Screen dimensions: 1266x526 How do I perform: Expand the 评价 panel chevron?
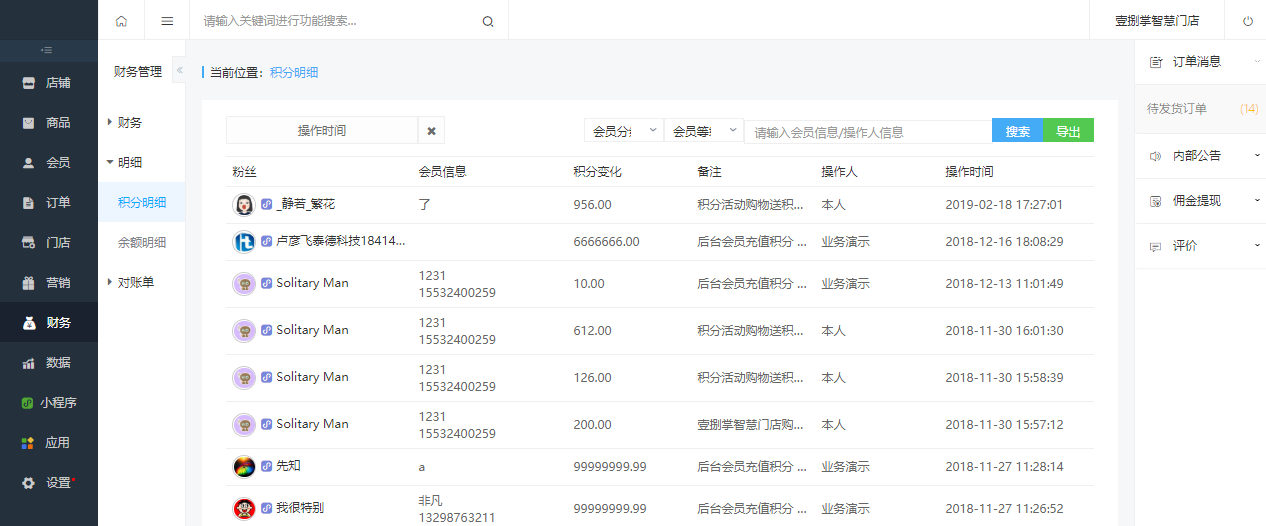coord(1256,246)
